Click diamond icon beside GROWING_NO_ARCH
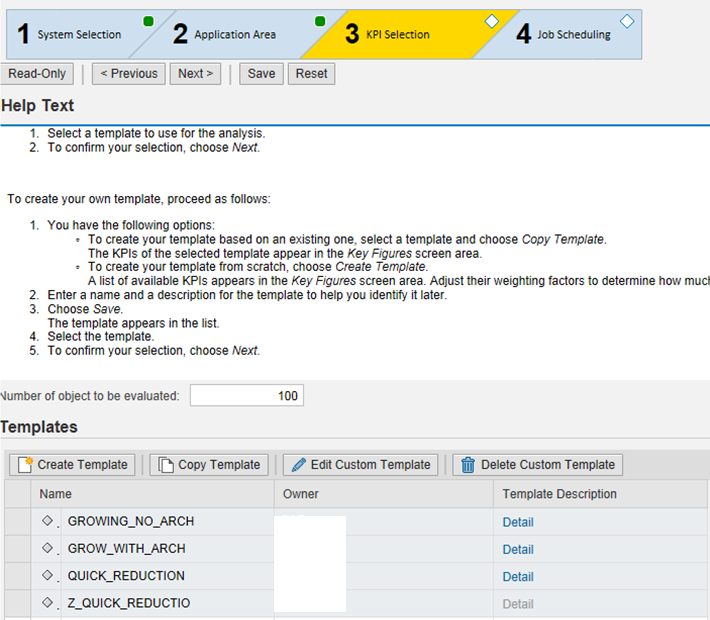This screenshot has height=620, width=710. tap(47, 521)
